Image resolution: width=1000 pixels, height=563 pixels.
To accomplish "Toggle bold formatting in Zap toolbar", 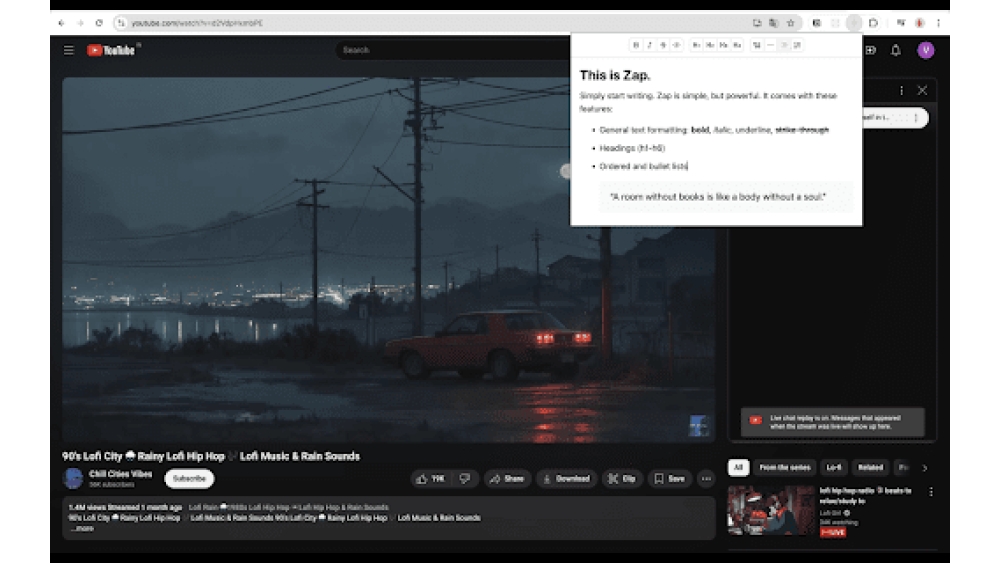I will point(635,45).
